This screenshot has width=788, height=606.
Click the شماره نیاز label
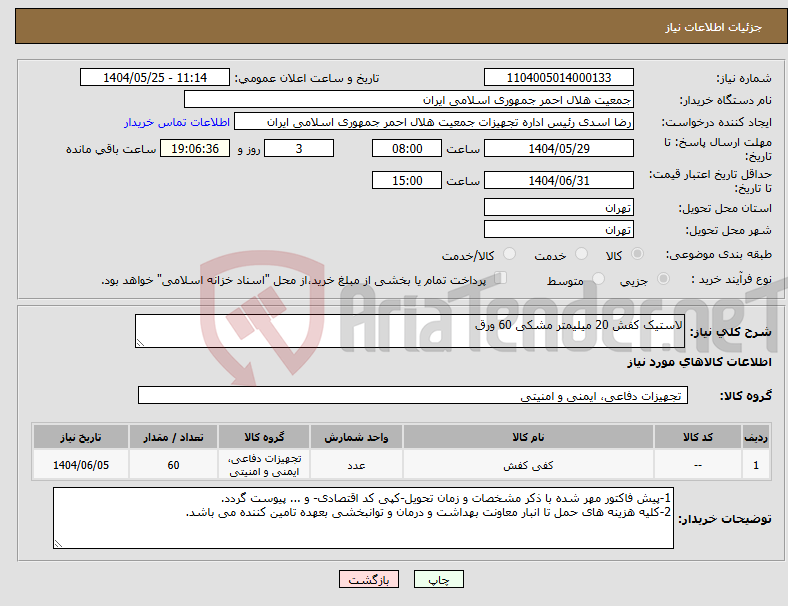click(743, 78)
